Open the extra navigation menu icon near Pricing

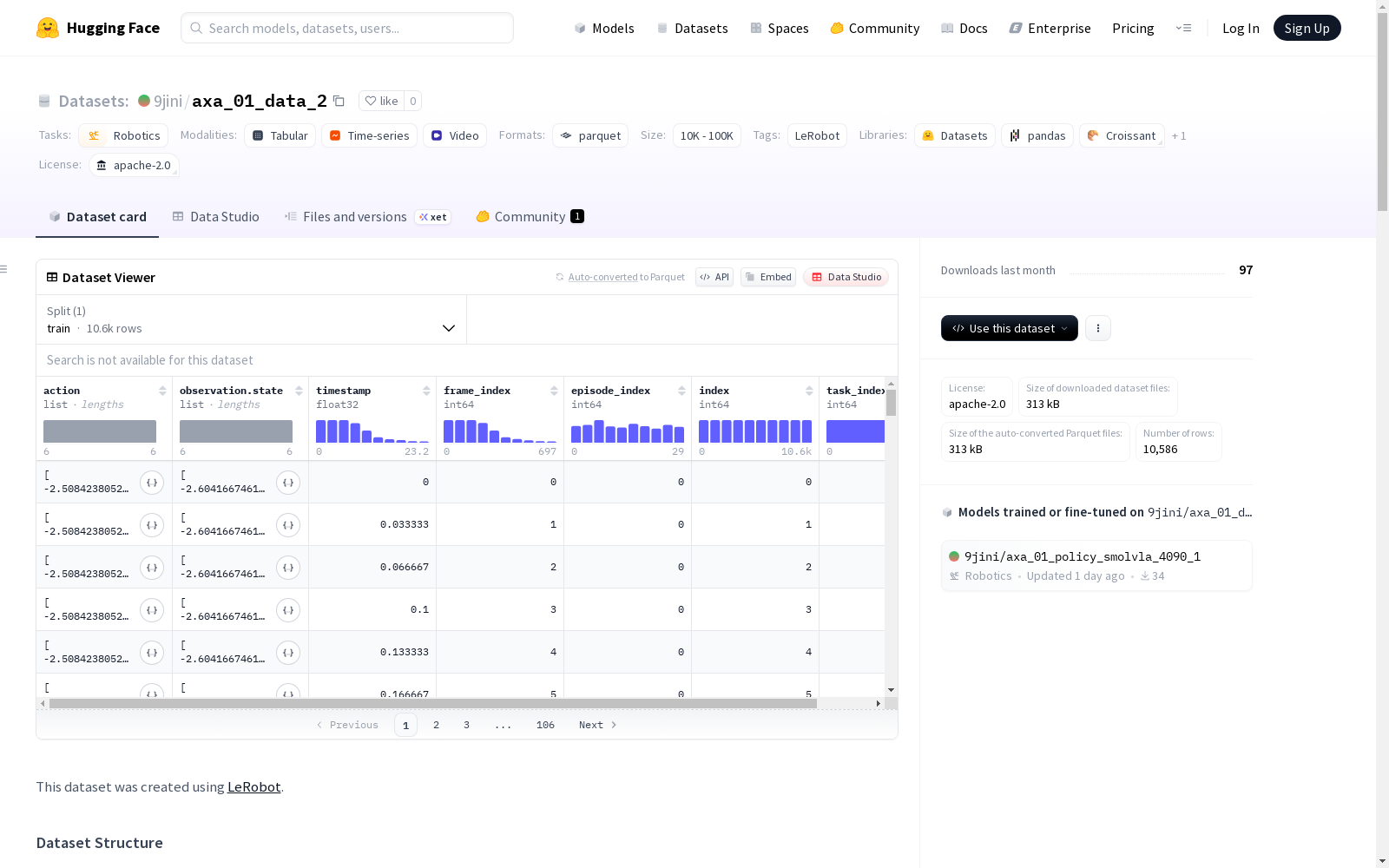[x=1183, y=28]
